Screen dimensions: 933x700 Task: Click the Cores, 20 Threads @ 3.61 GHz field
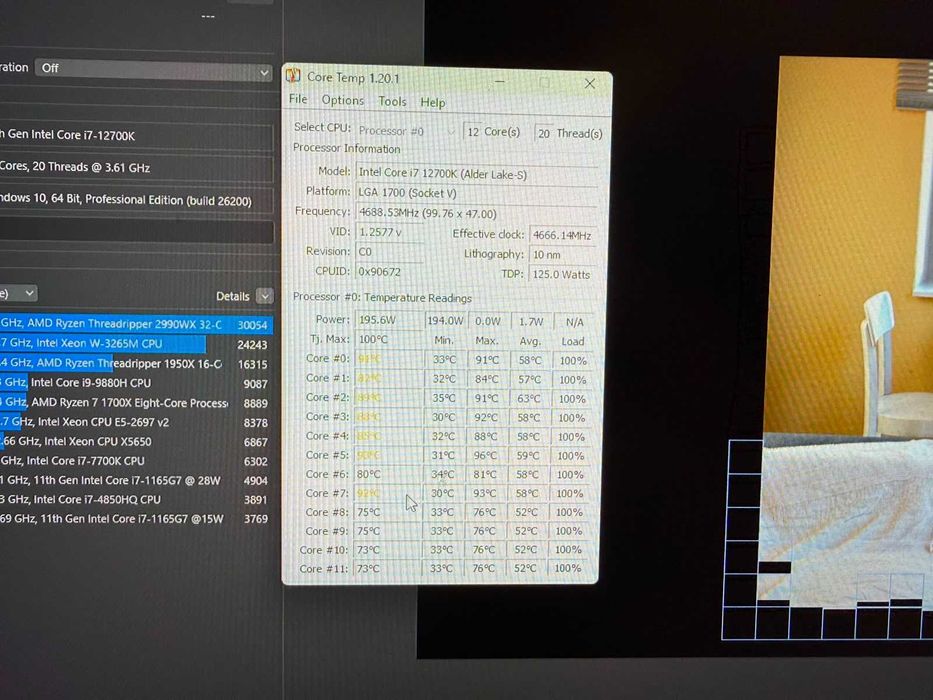(x=136, y=168)
